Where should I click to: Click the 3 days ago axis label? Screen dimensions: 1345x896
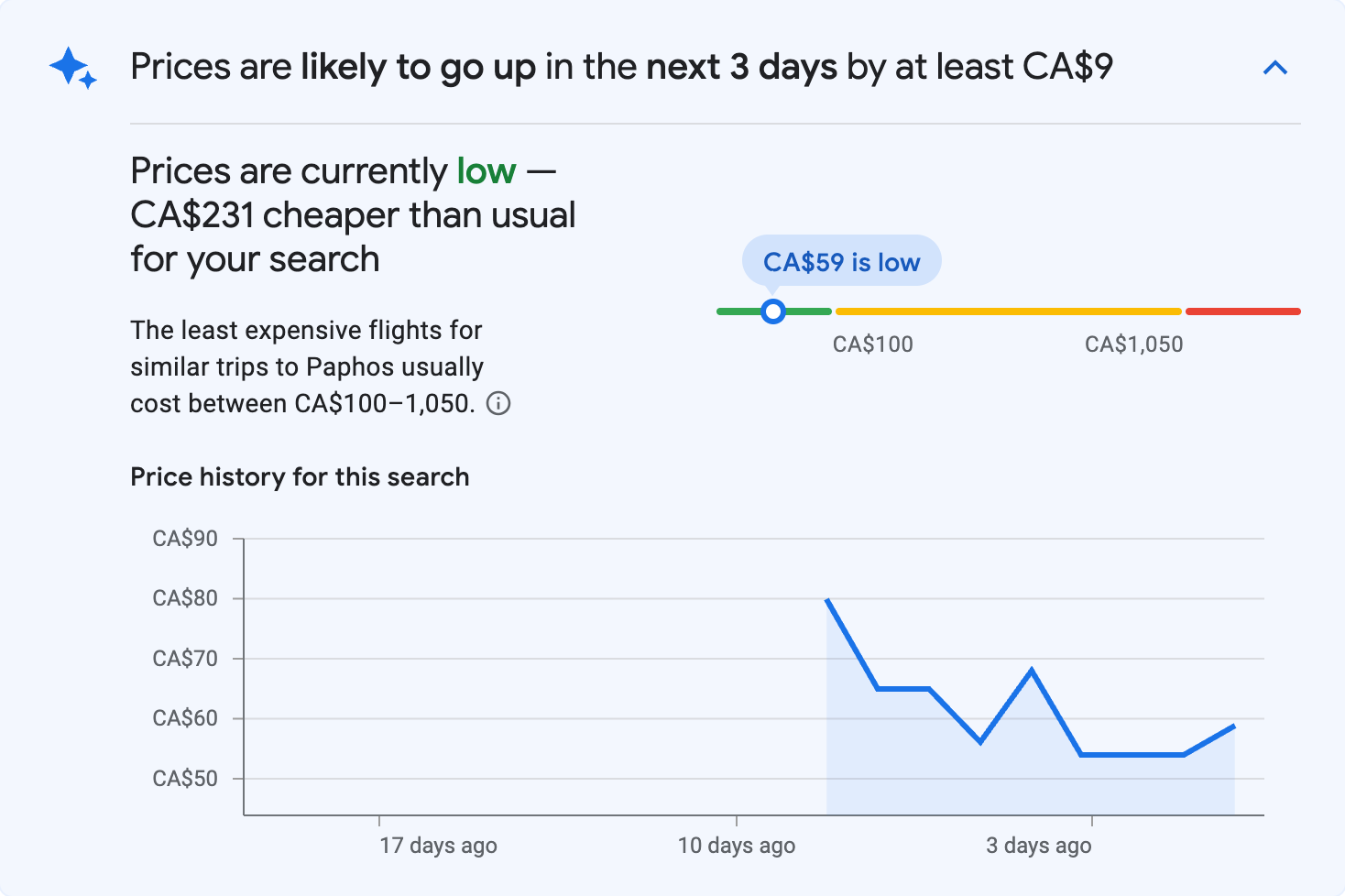click(1038, 846)
